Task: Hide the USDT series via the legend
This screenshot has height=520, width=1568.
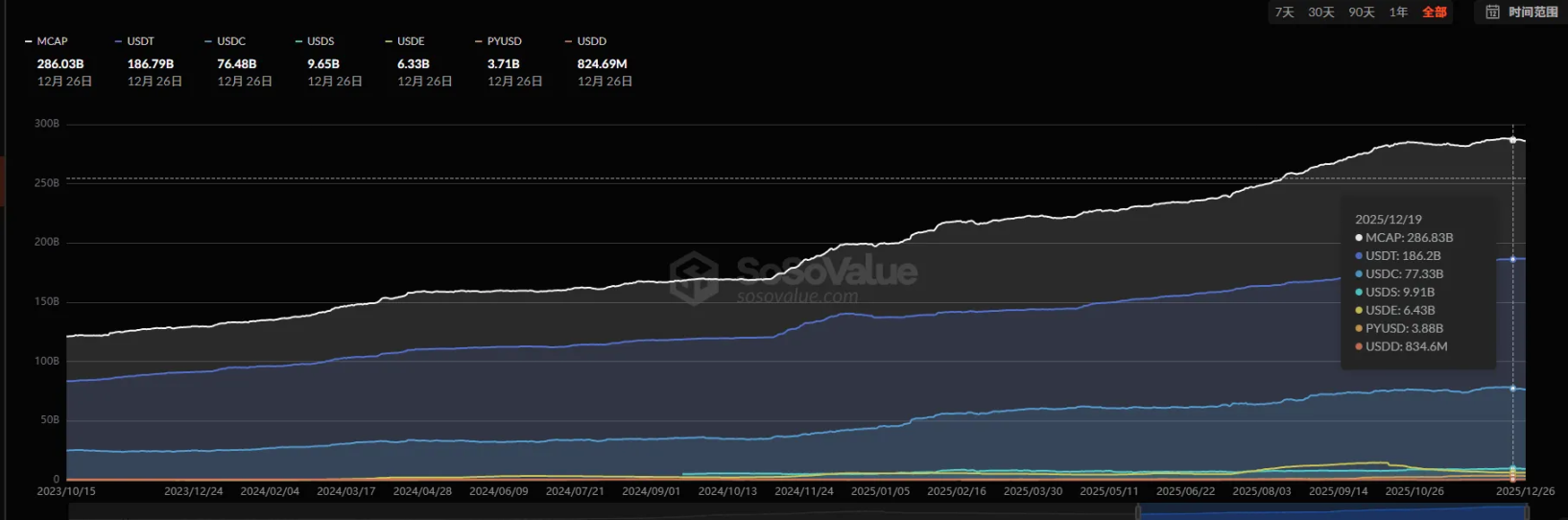Action: [135, 41]
